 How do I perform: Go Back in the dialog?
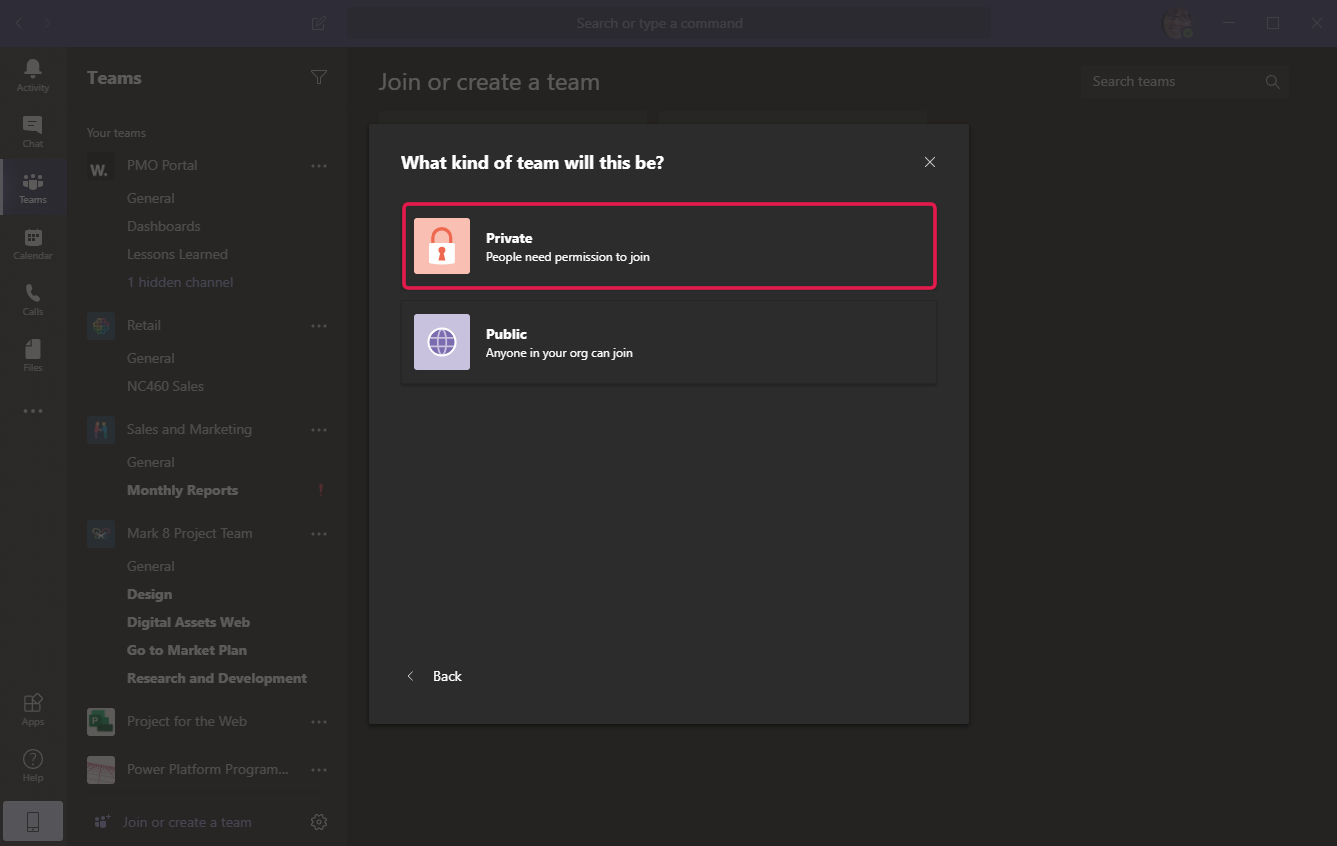tap(434, 676)
